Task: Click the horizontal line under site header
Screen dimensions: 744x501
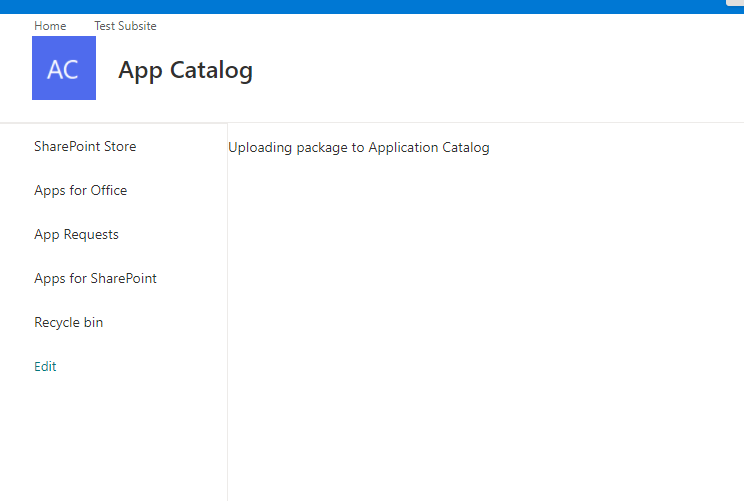Action: [x=400, y=122]
